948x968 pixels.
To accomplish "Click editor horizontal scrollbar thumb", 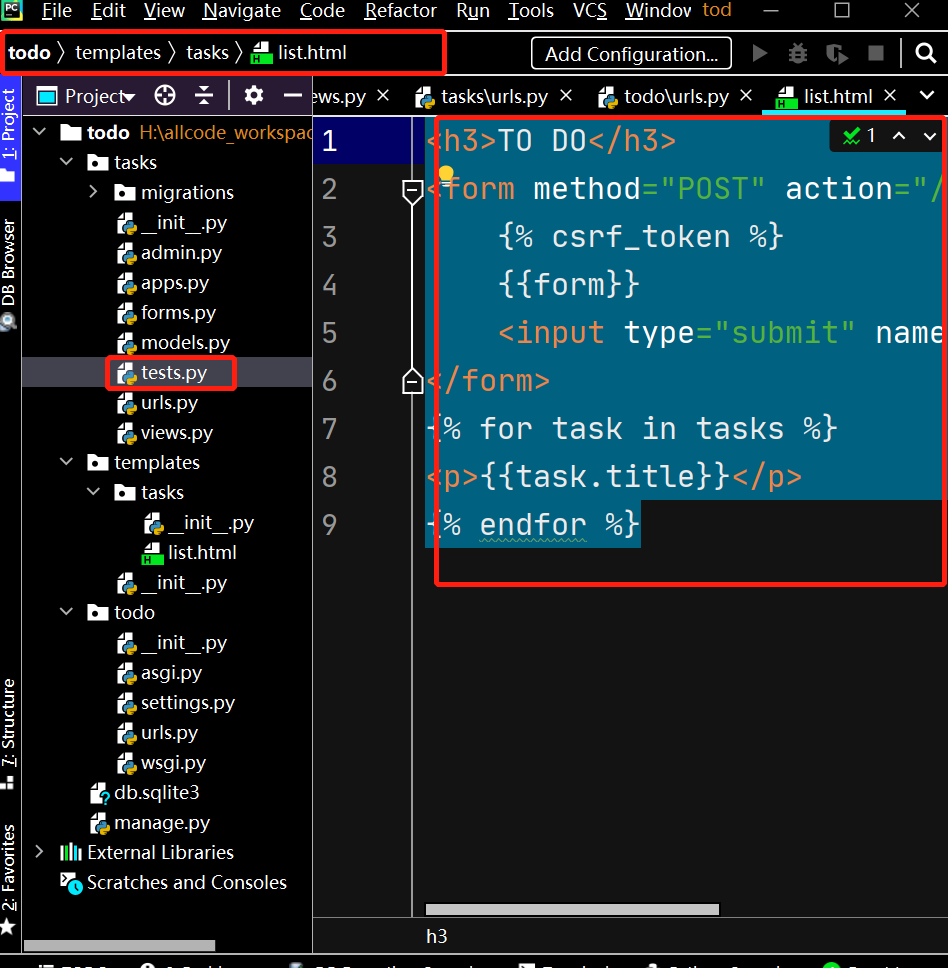I will [572, 909].
